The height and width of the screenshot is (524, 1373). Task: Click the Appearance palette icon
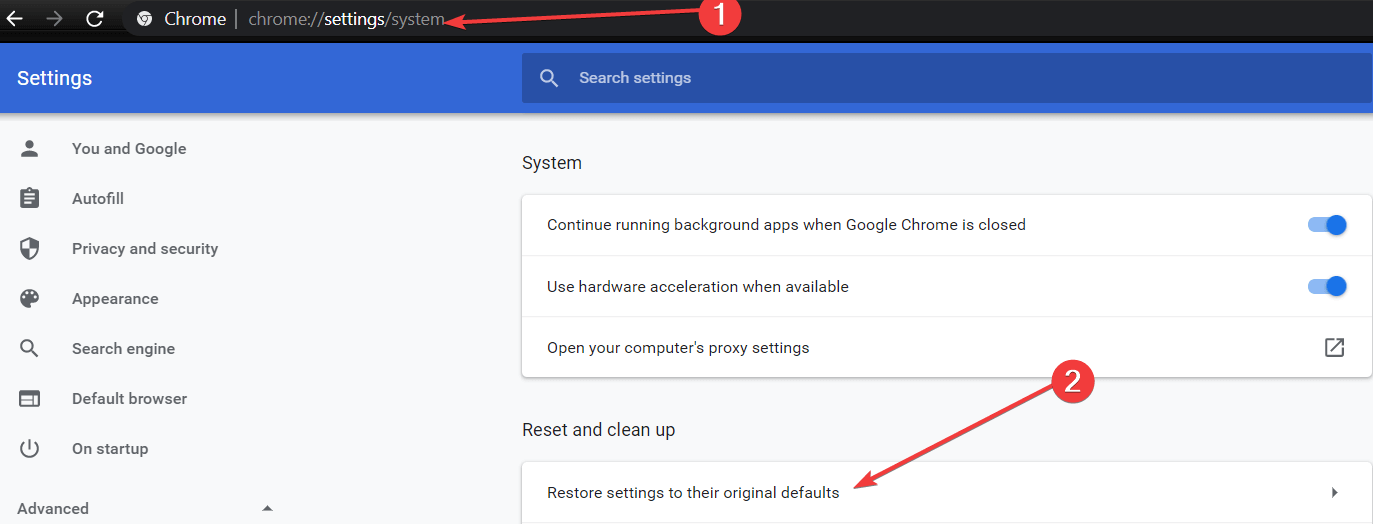coord(30,299)
